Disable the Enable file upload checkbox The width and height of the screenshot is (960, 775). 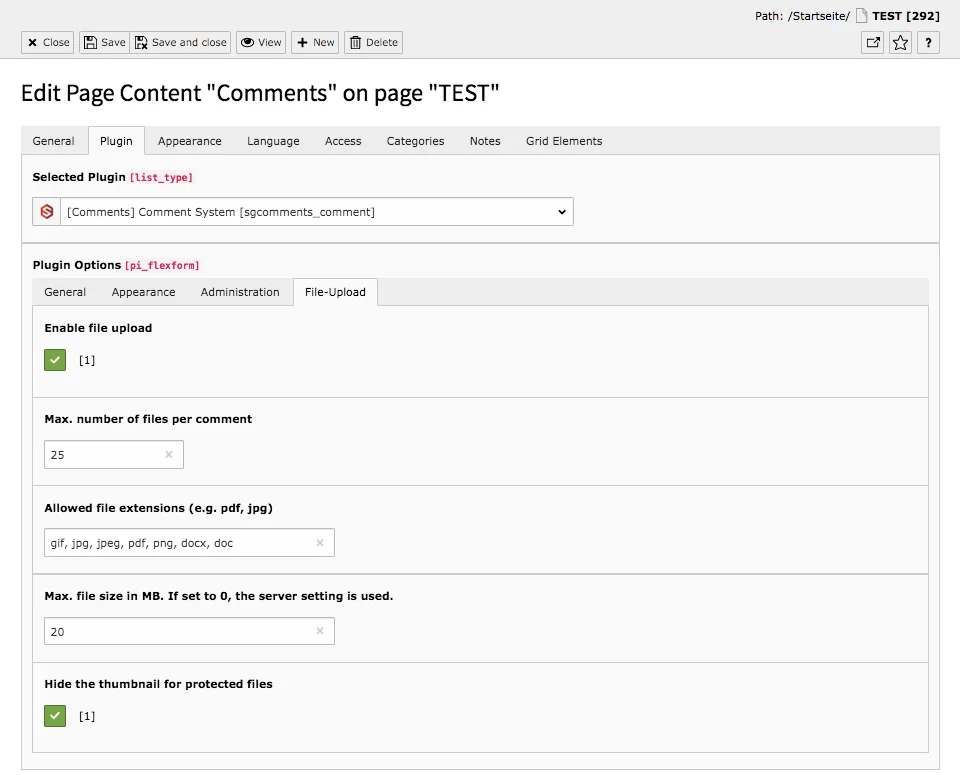tap(55, 359)
